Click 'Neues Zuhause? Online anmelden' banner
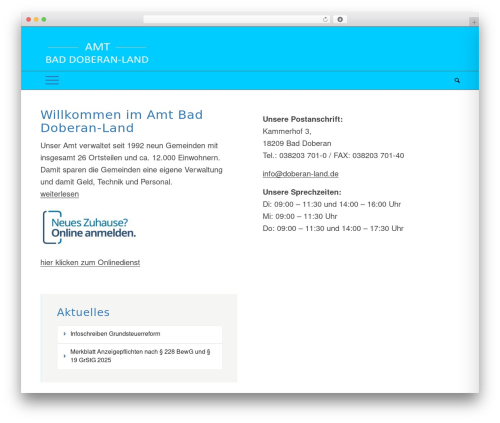The width and height of the screenshot is (500, 423). [x=89, y=228]
